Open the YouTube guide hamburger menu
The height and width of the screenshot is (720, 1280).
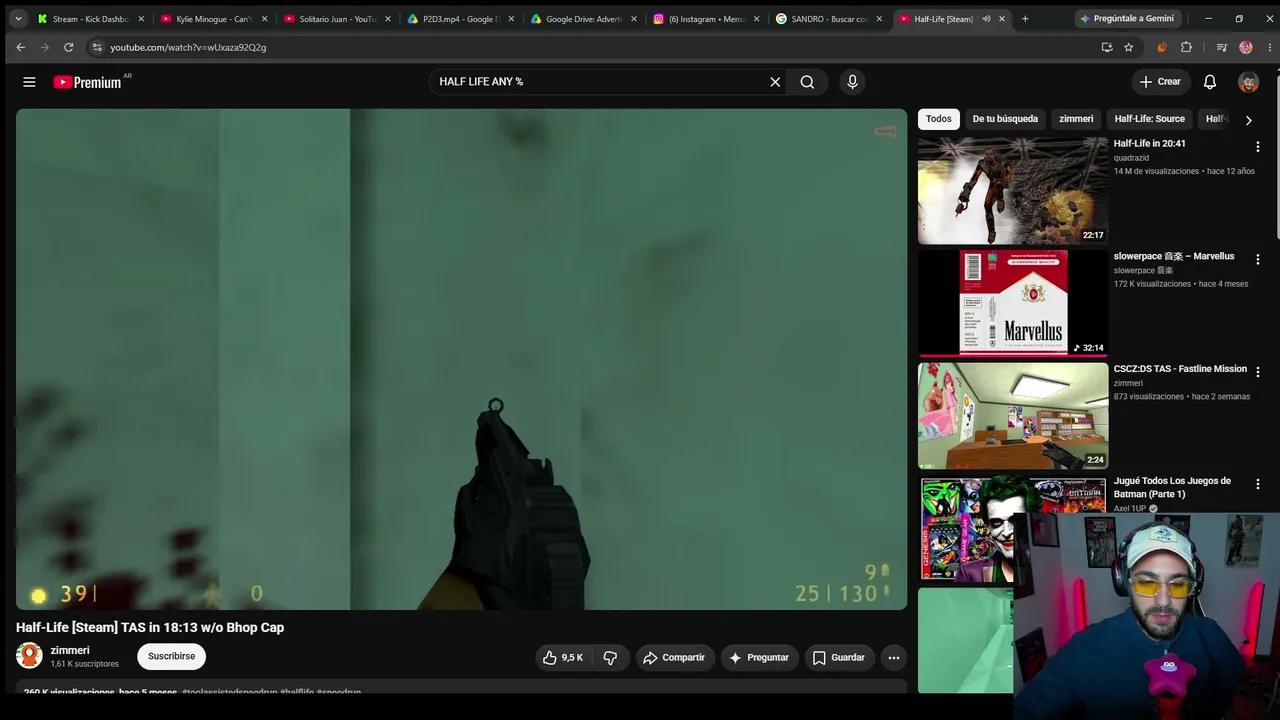click(x=29, y=82)
